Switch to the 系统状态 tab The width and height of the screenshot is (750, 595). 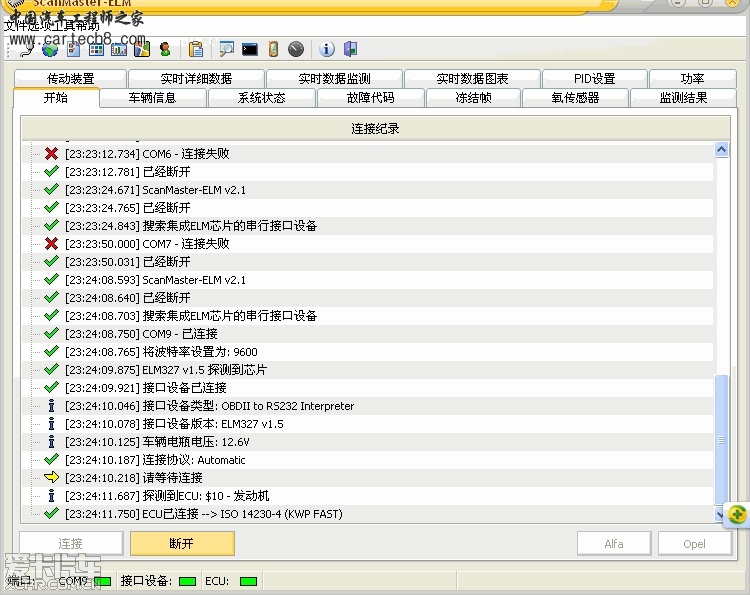[x=262, y=98]
